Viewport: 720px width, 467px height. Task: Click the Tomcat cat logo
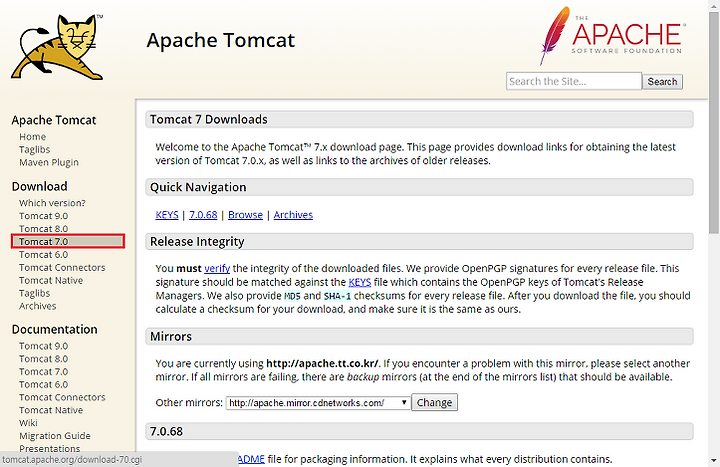pyautogui.click(x=58, y=47)
